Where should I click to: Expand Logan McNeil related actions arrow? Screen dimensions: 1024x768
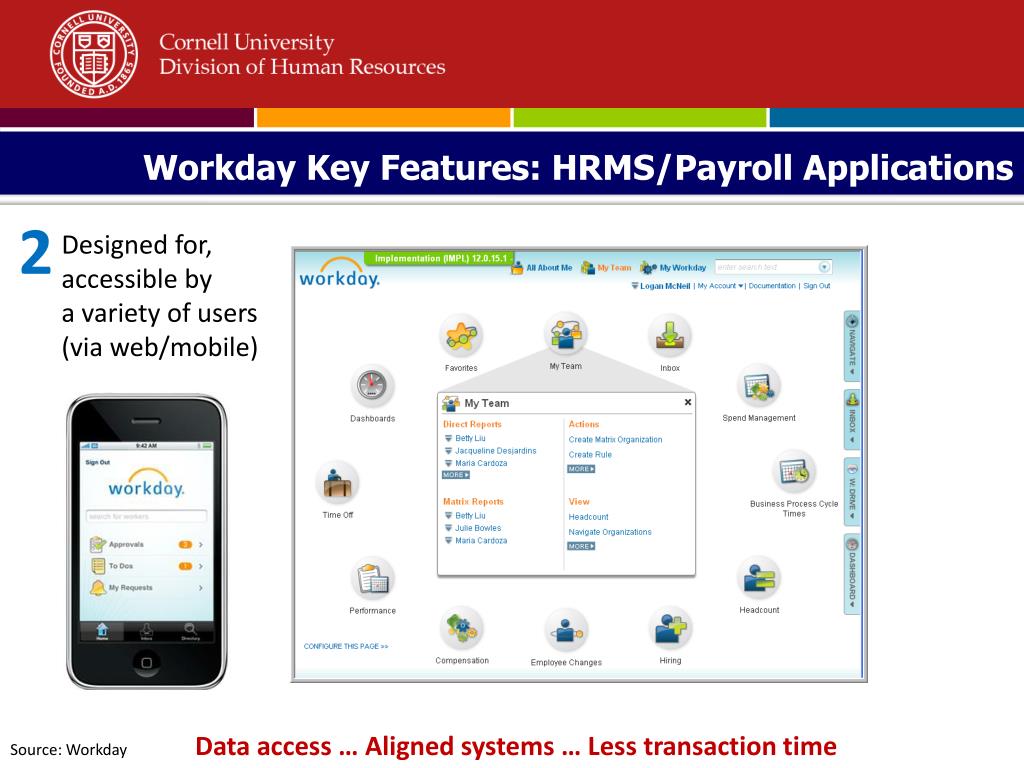pos(635,286)
